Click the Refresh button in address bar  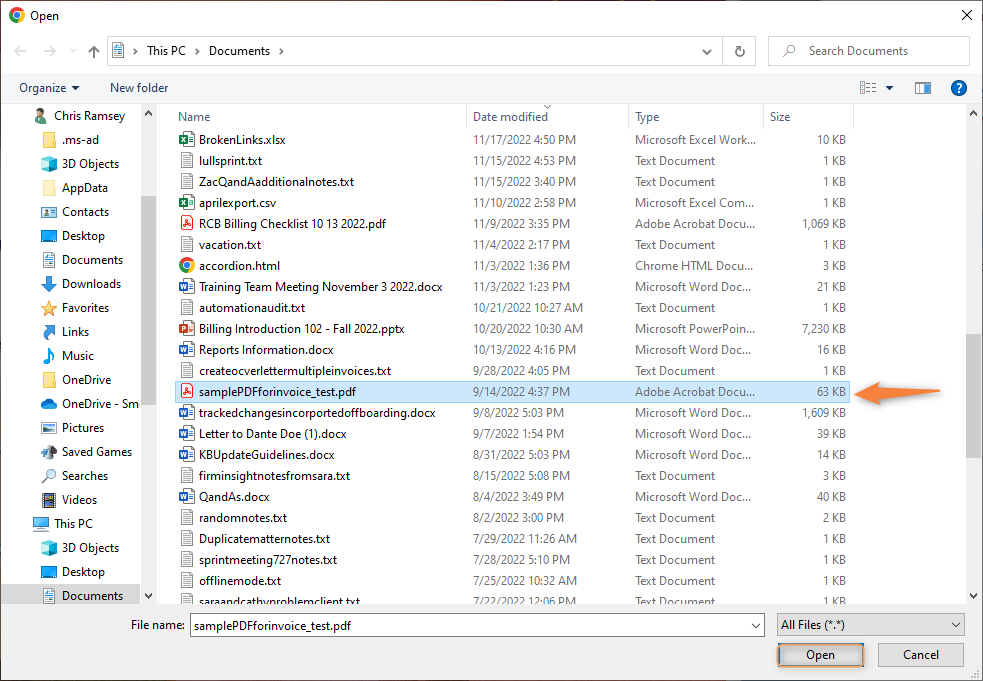coord(739,51)
